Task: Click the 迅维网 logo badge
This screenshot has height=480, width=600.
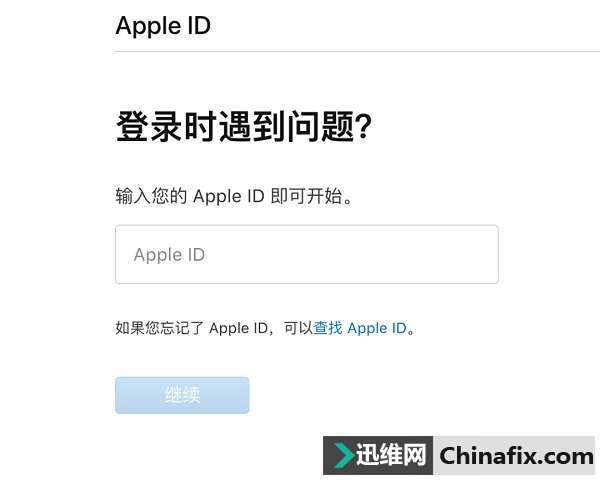Action: tap(378, 455)
